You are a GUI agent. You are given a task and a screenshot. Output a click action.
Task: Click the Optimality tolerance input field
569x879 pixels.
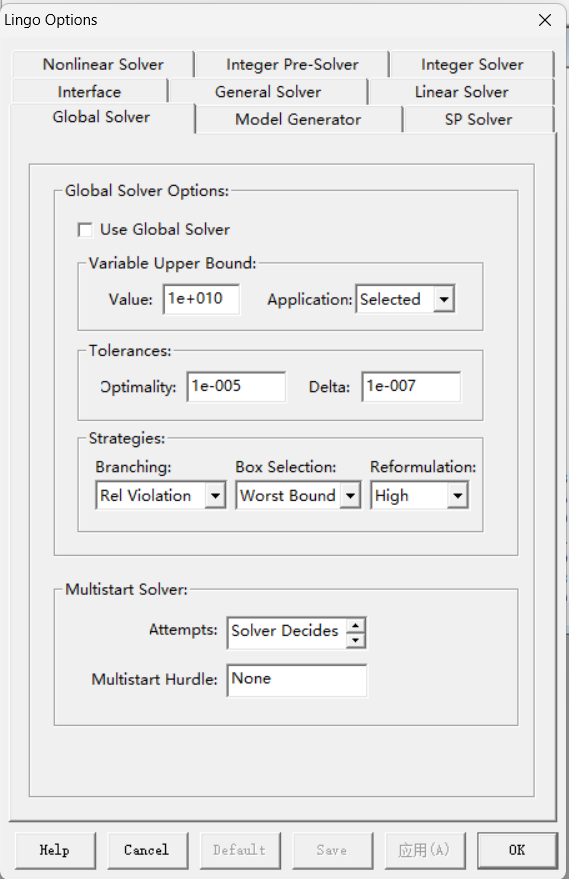[236, 386]
